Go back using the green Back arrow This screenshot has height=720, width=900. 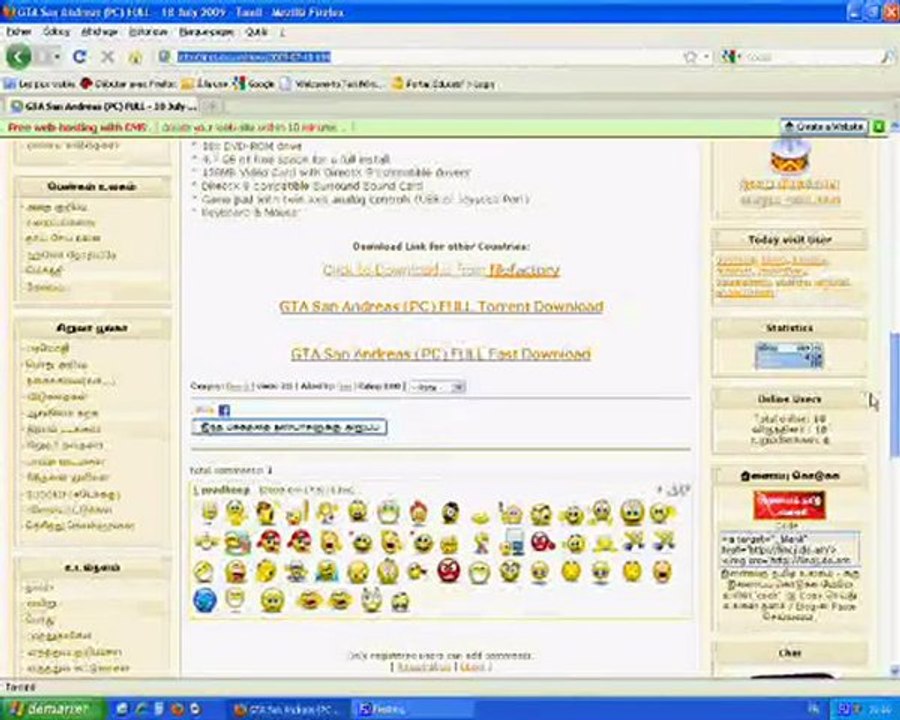18,57
